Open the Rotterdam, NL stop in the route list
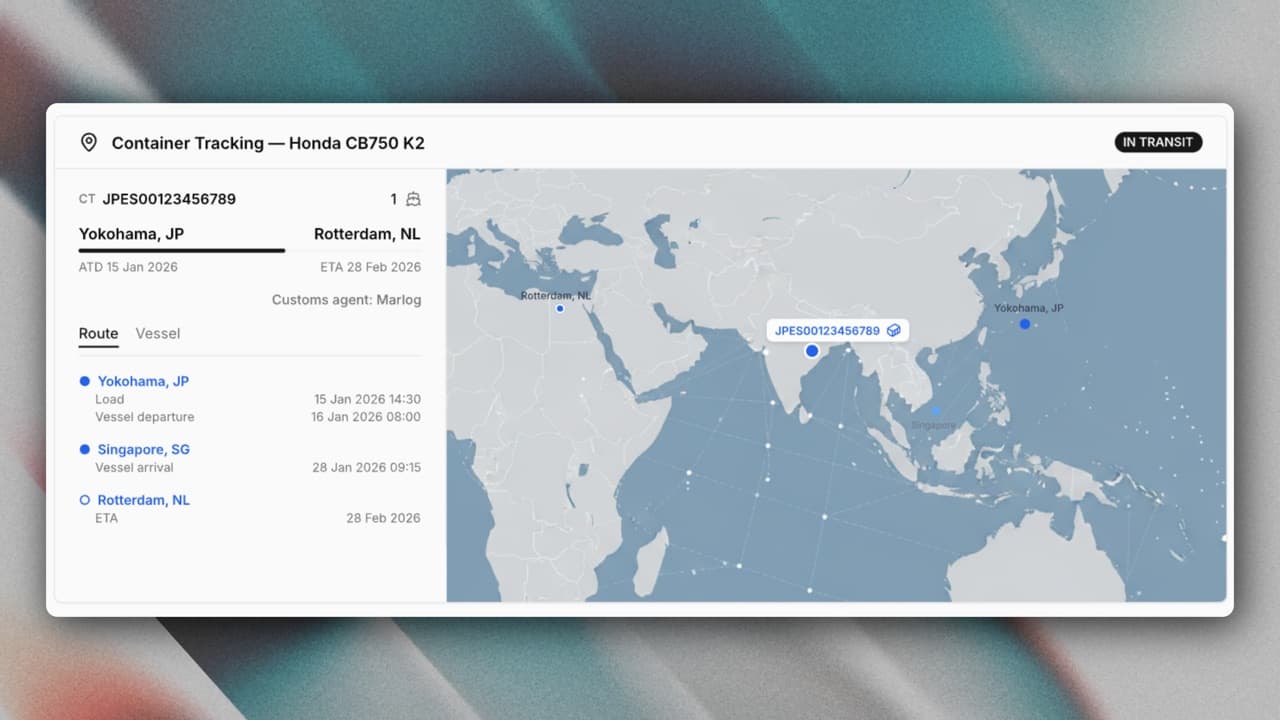This screenshot has height=720, width=1280. point(144,500)
